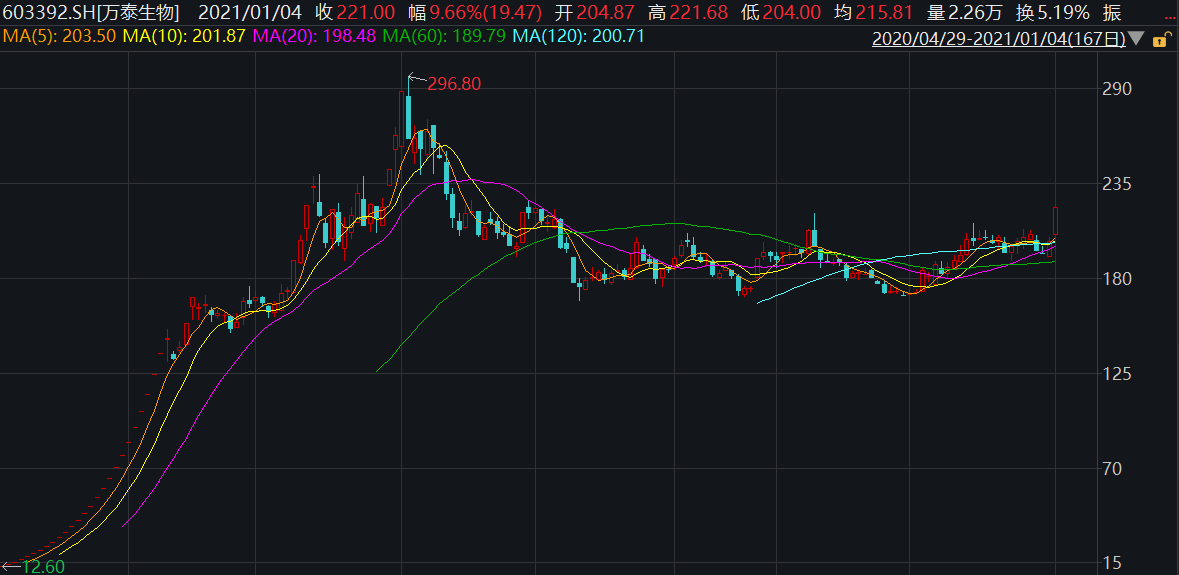Click the 296.80 high price marker
Screen dimensions: 1179x575
pyautogui.click(x=454, y=84)
